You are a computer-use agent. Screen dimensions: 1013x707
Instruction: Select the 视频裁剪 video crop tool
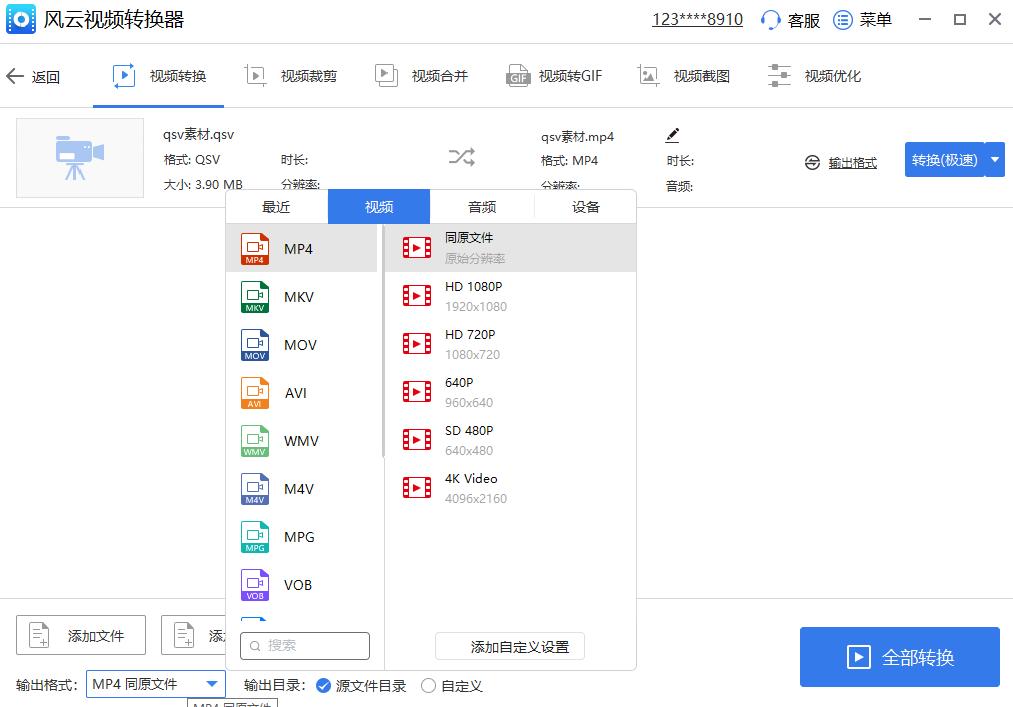[290, 75]
